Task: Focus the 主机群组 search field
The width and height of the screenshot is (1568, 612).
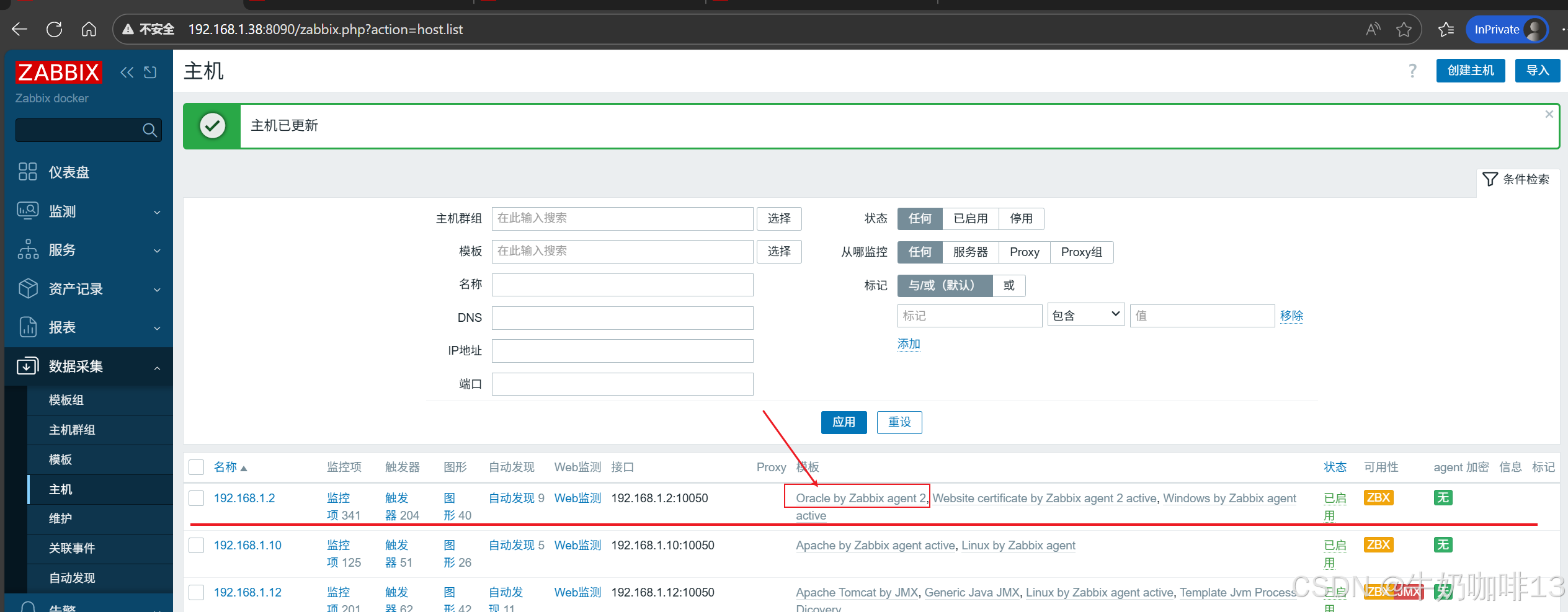Action: (622, 218)
